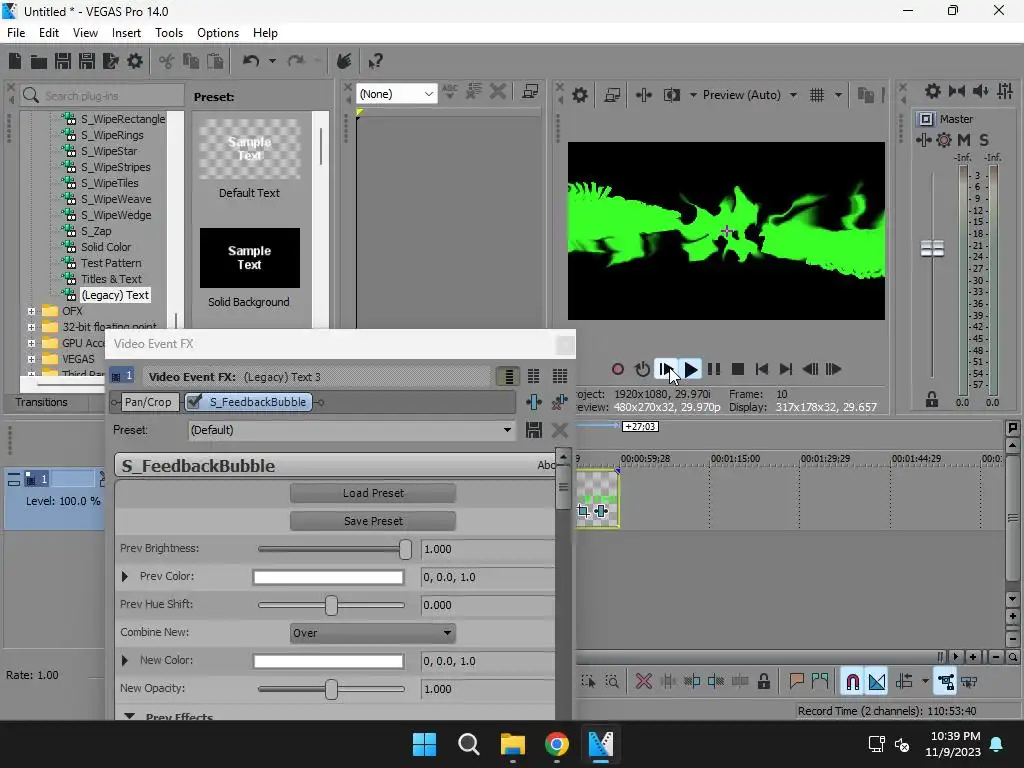Click the What's This help icon
The height and width of the screenshot is (768, 1024).
coord(376,61)
